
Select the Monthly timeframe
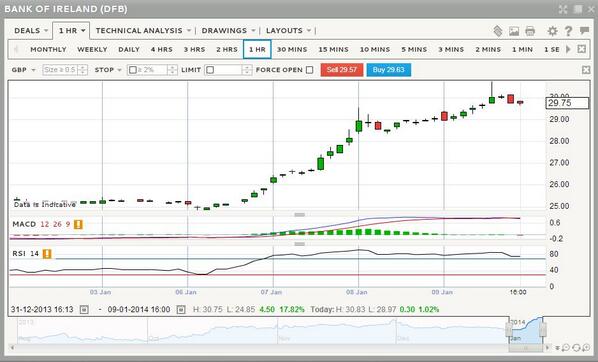point(48,49)
